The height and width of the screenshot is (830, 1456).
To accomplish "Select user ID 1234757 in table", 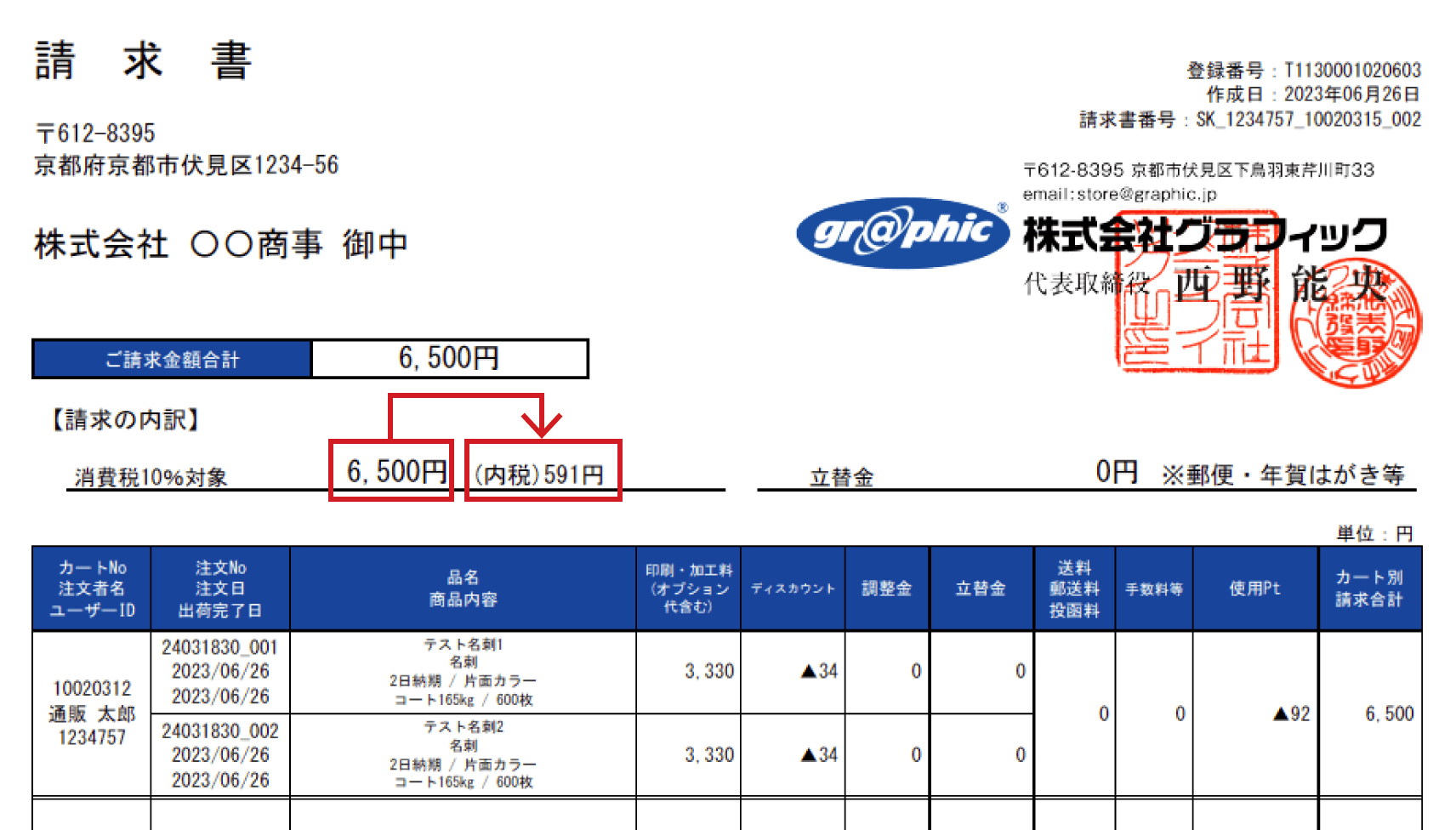I will coord(92,737).
